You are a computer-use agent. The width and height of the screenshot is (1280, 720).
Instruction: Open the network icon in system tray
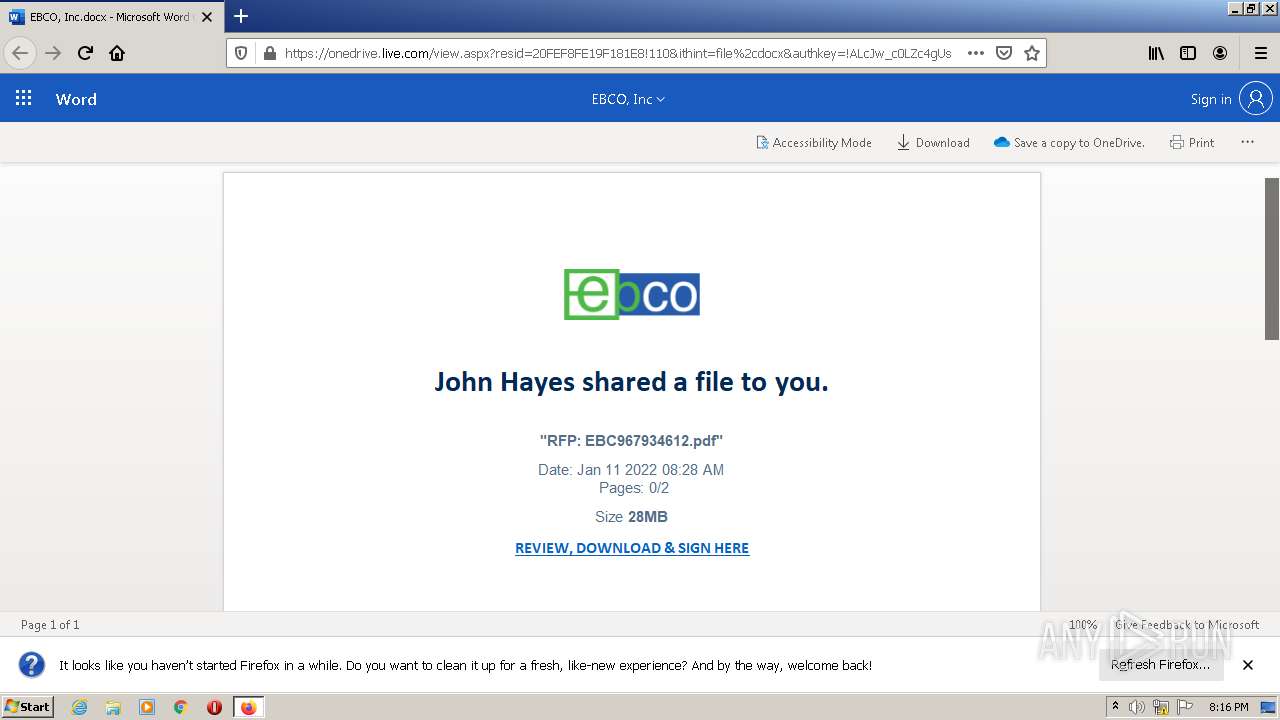pyautogui.click(x=1160, y=707)
